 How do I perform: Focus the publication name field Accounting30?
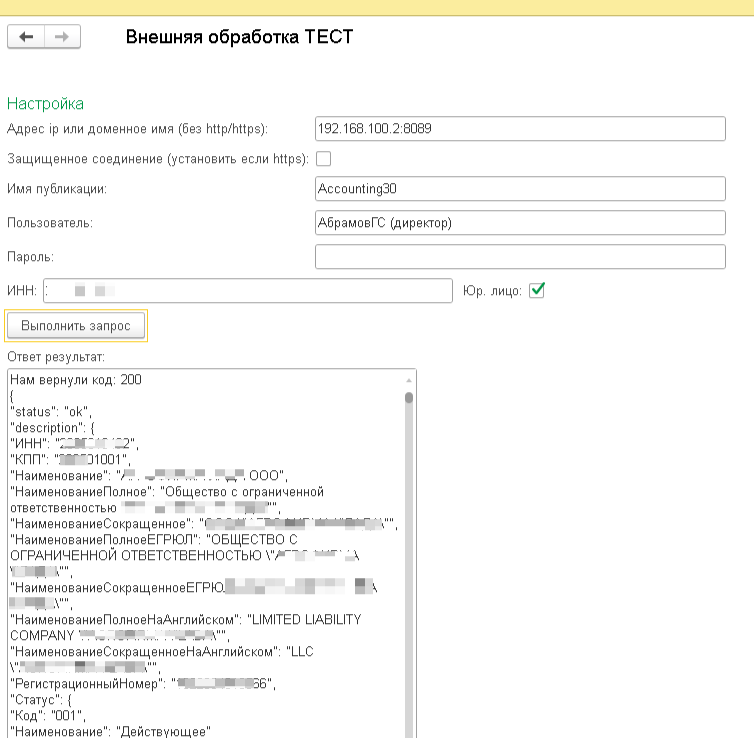tap(520, 188)
